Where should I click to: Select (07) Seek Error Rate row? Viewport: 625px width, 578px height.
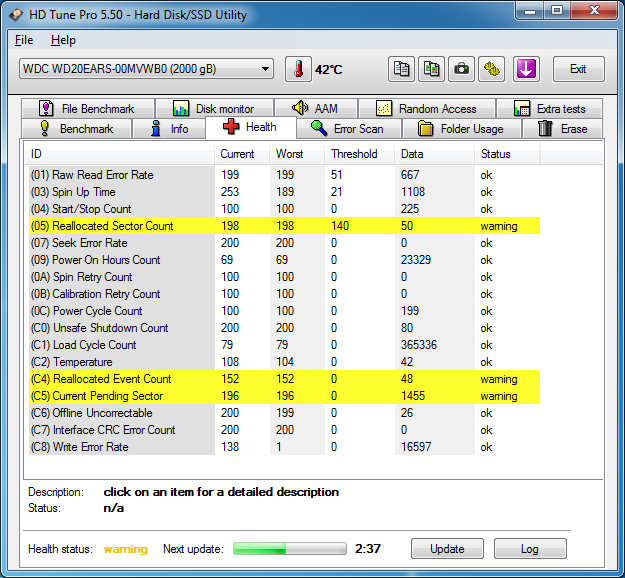pyautogui.click(x=285, y=243)
